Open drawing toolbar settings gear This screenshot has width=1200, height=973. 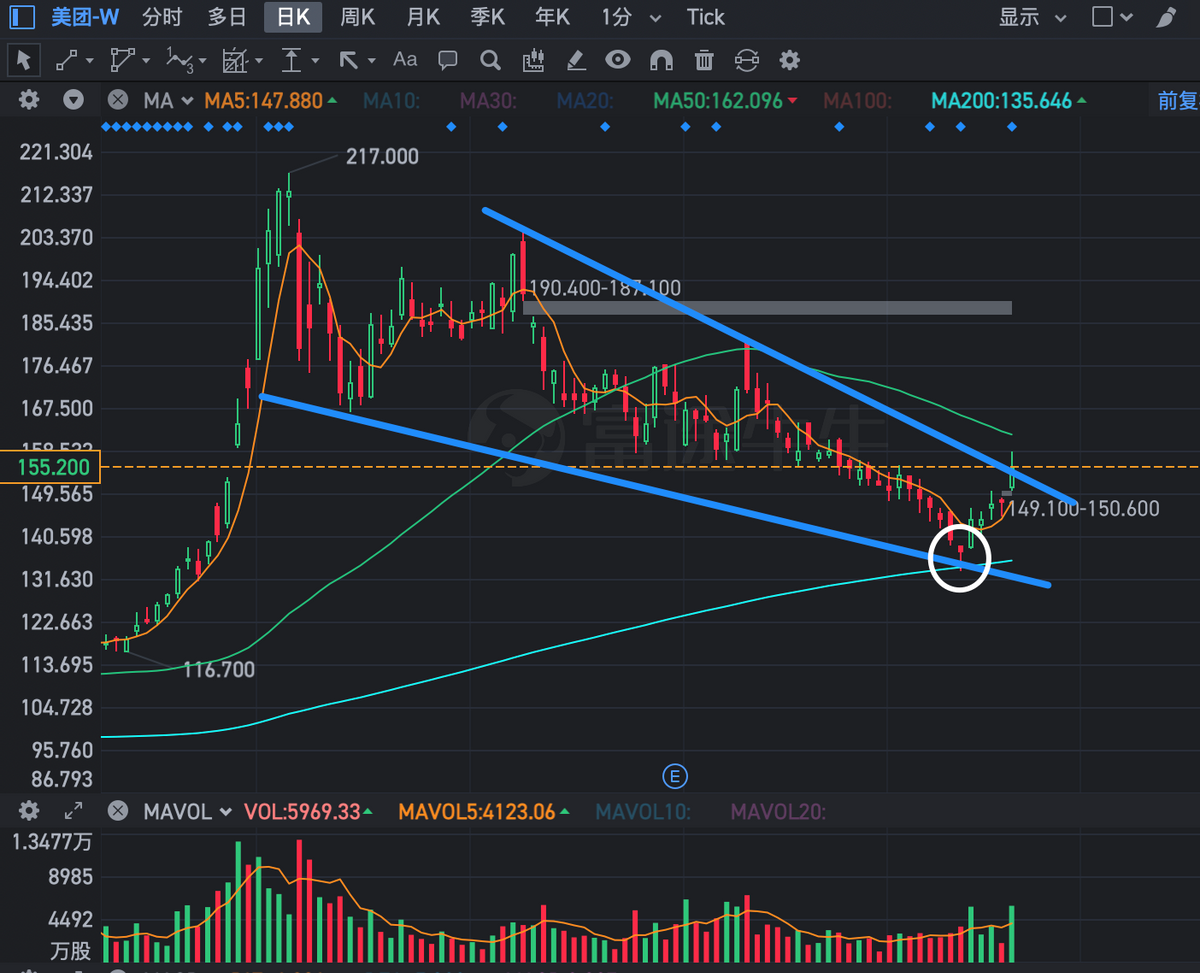(790, 60)
